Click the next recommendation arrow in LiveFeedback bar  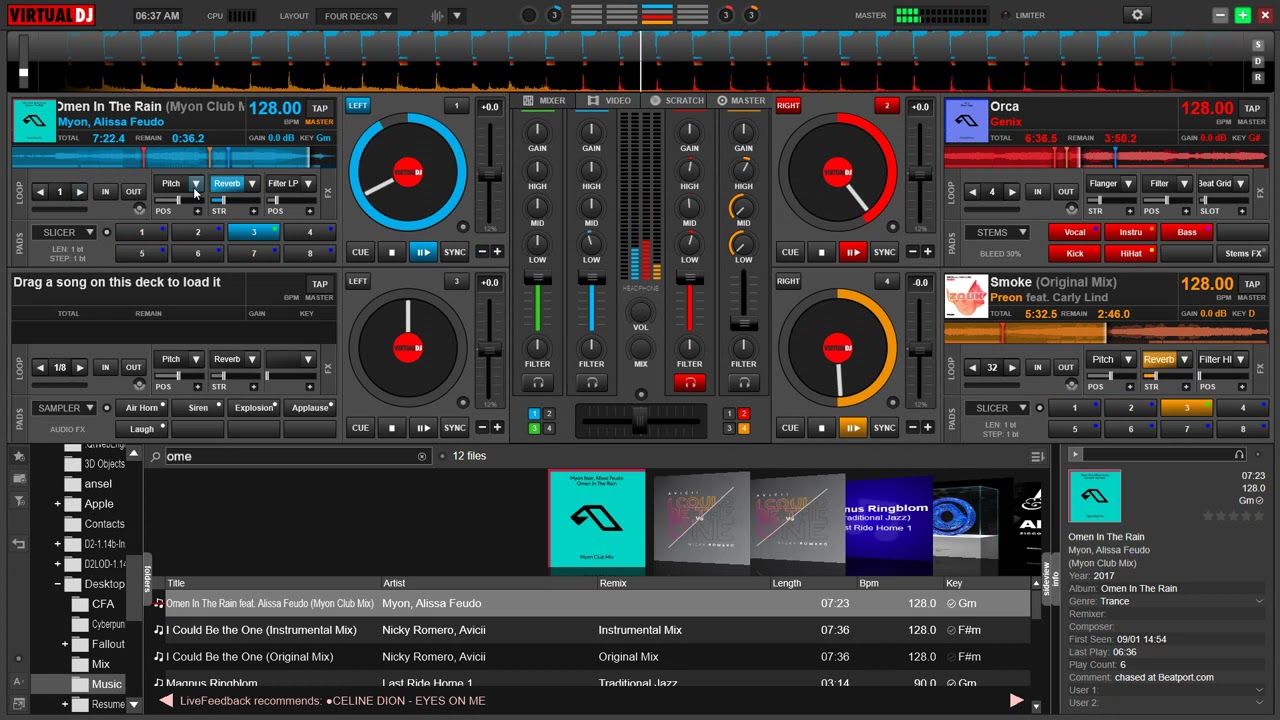(x=1016, y=701)
